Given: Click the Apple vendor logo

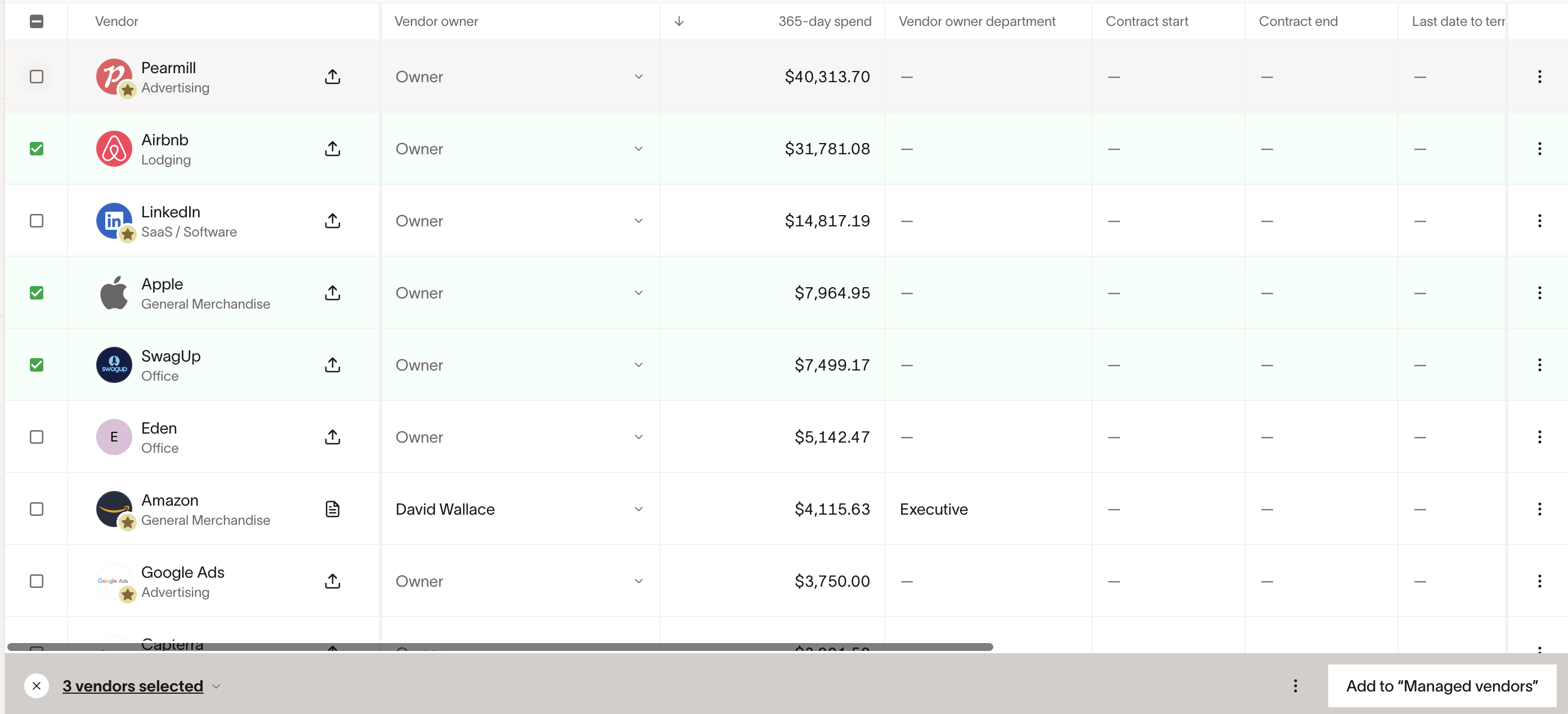Looking at the screenshot, I should [114, 293].
